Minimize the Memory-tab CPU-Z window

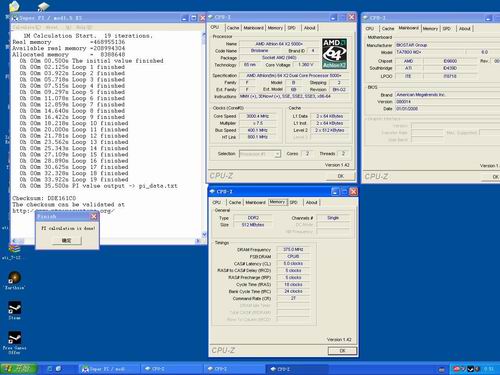tap(335, 191)
